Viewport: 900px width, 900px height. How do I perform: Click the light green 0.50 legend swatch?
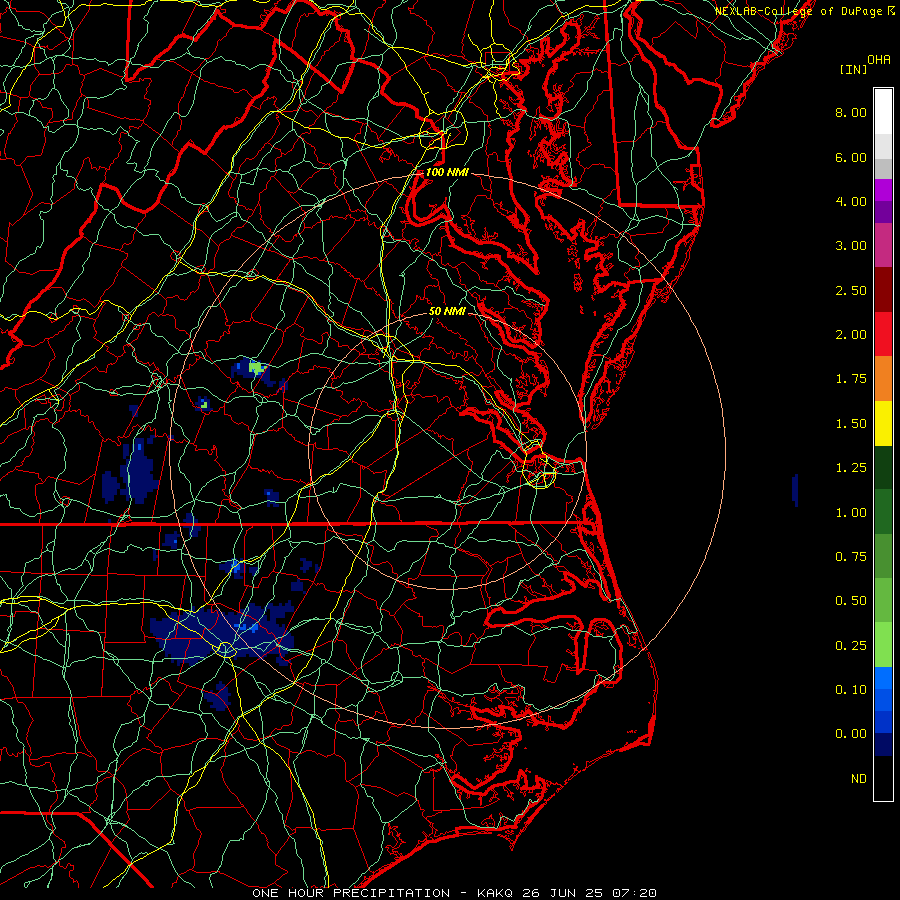tap(883, 600)
